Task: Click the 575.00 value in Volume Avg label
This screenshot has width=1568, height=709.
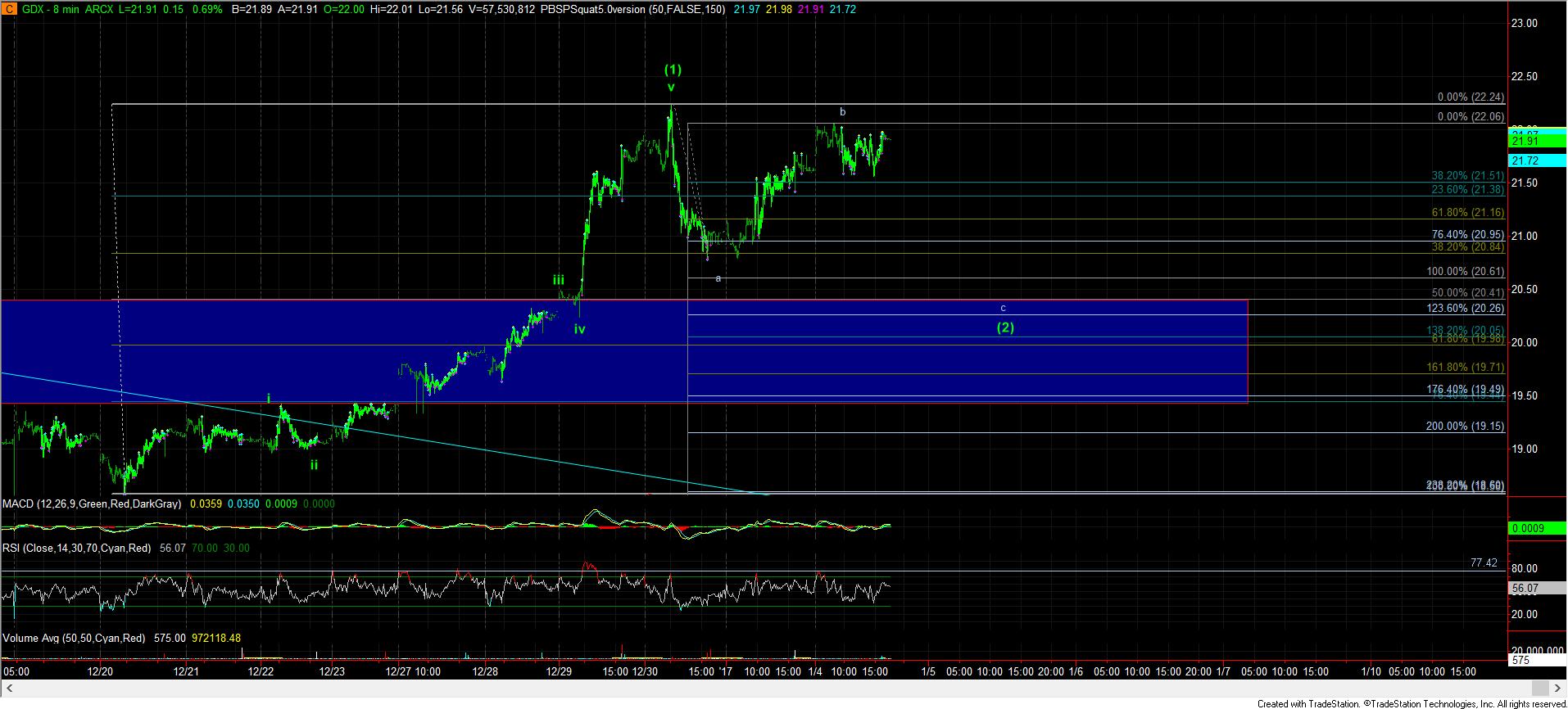Action: click(170, 638)
